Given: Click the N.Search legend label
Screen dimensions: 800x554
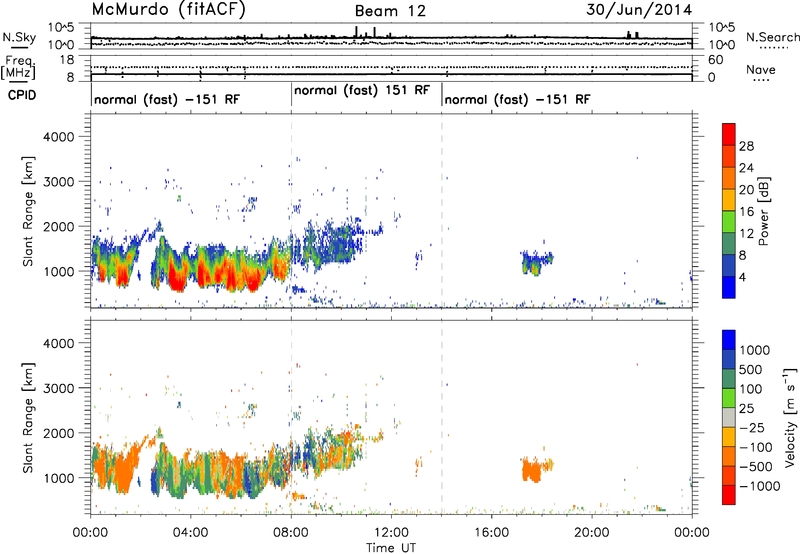Looking at the screenshot, I should [772, 37].
